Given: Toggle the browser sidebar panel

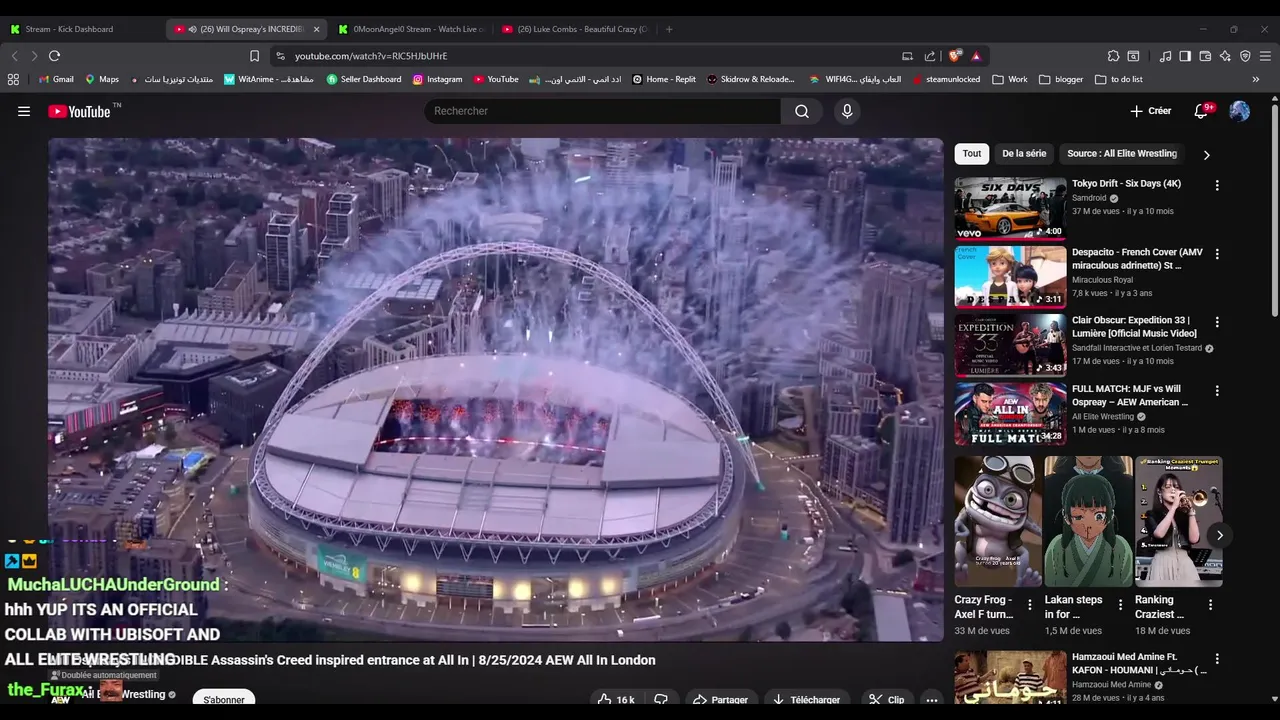Looking at the screenshot, I should tap(1185, 56).
